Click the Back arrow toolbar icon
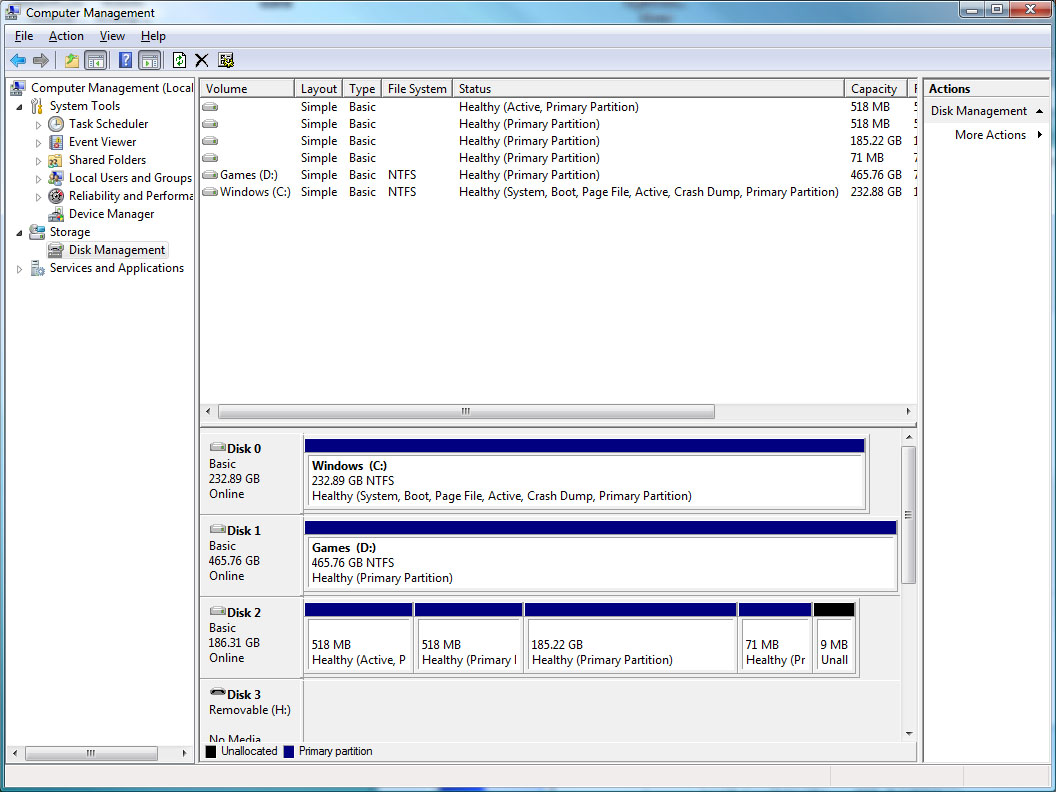Image resolution: width=1056 pixels, height=792 pixels. (x=18, y=61)
